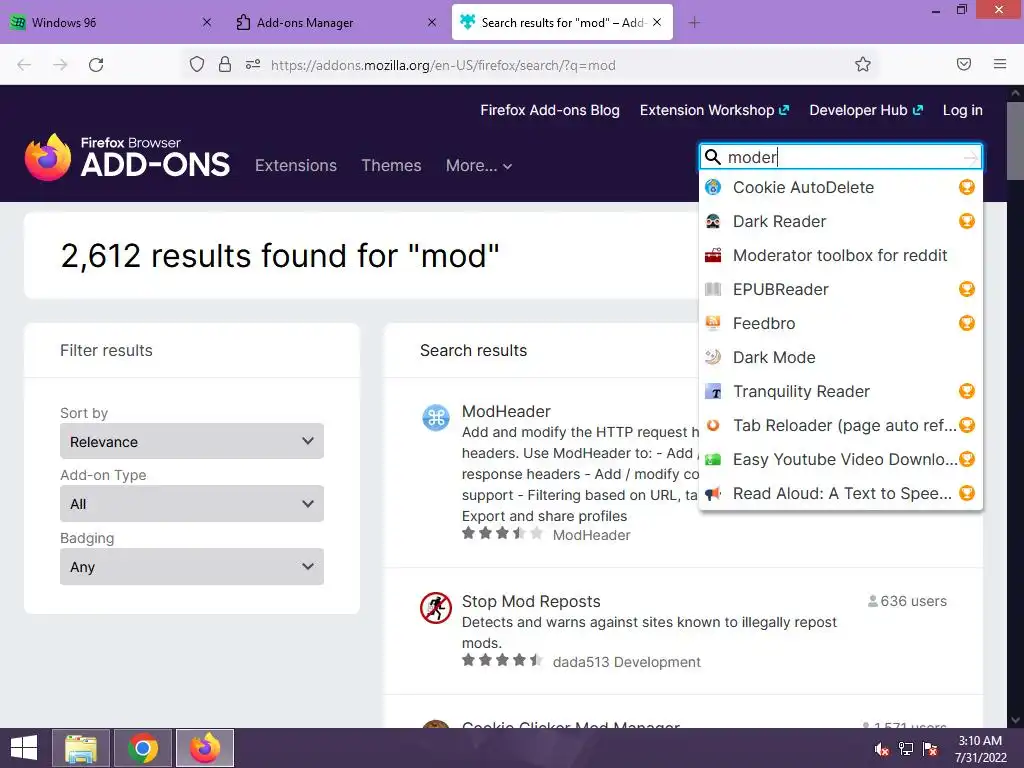Click muted volume tray icon
This screenshot has height=768, width=1024.
tap(882, 749)
